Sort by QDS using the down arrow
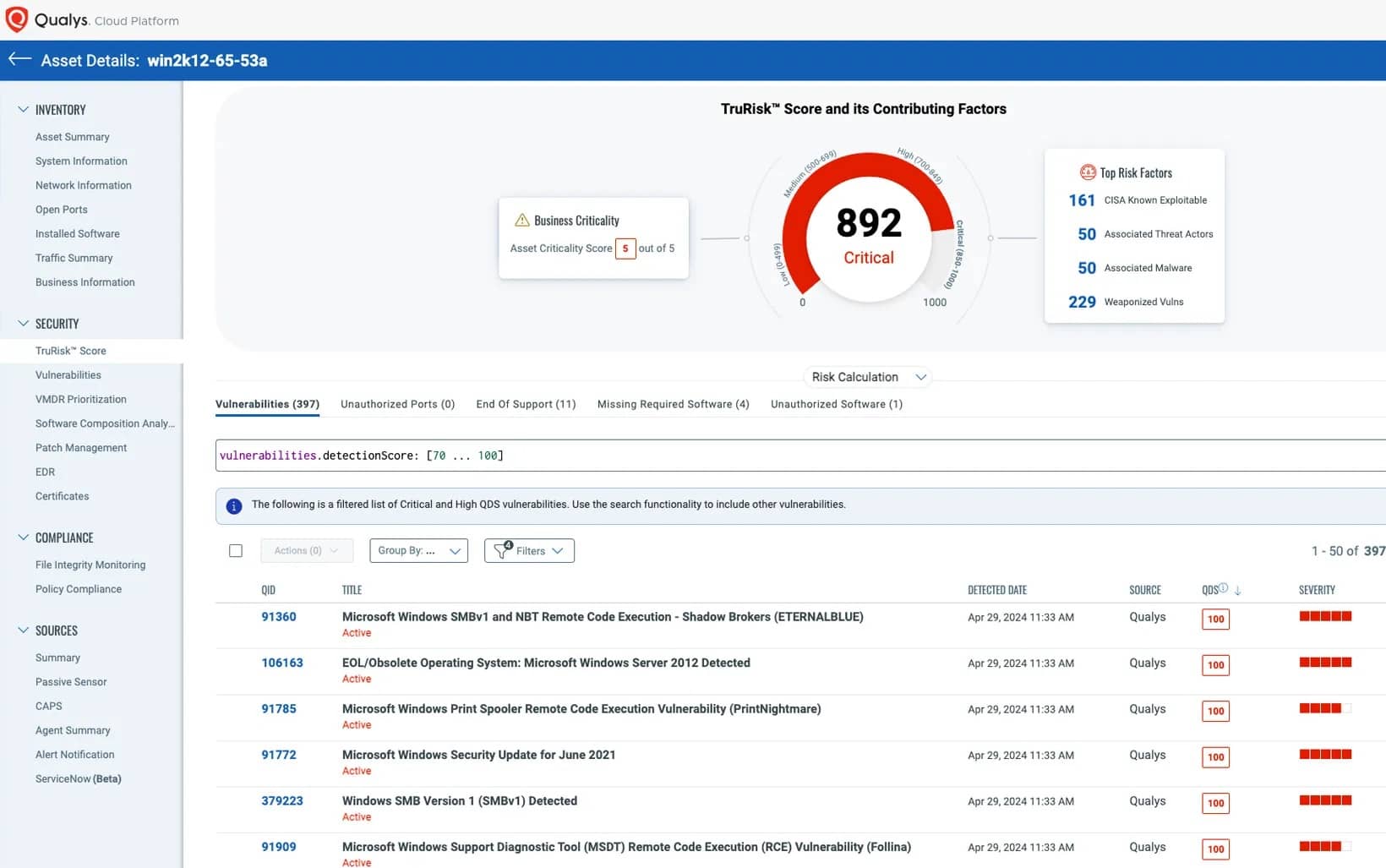Viewport: 1386px width, 868px height. (x=1237, y=591)
